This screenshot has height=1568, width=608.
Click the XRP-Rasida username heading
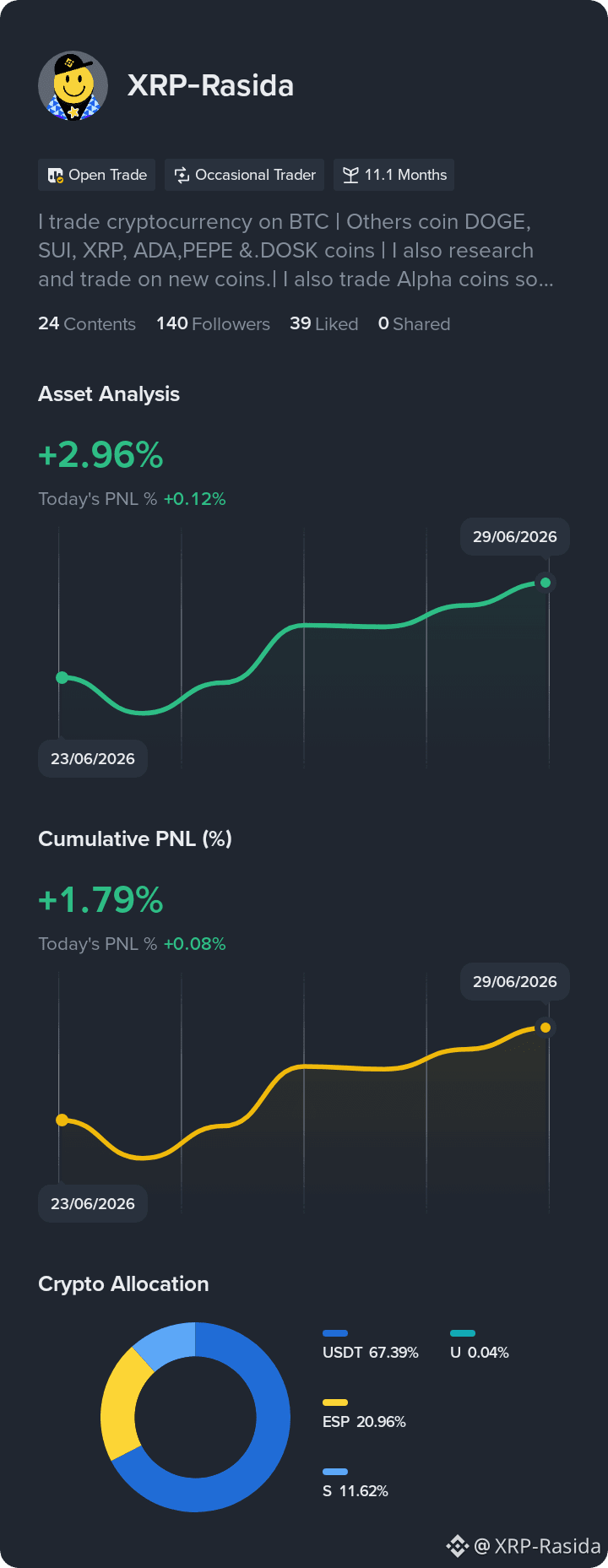(x=210, y=85)
